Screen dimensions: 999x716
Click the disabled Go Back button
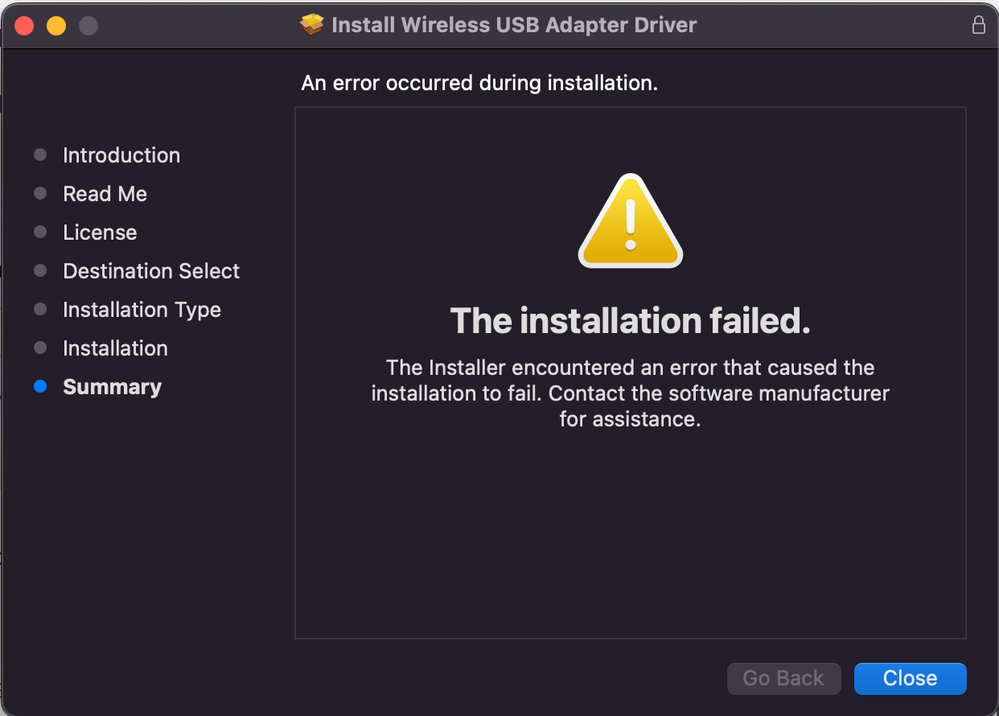(x=783, y=678)
